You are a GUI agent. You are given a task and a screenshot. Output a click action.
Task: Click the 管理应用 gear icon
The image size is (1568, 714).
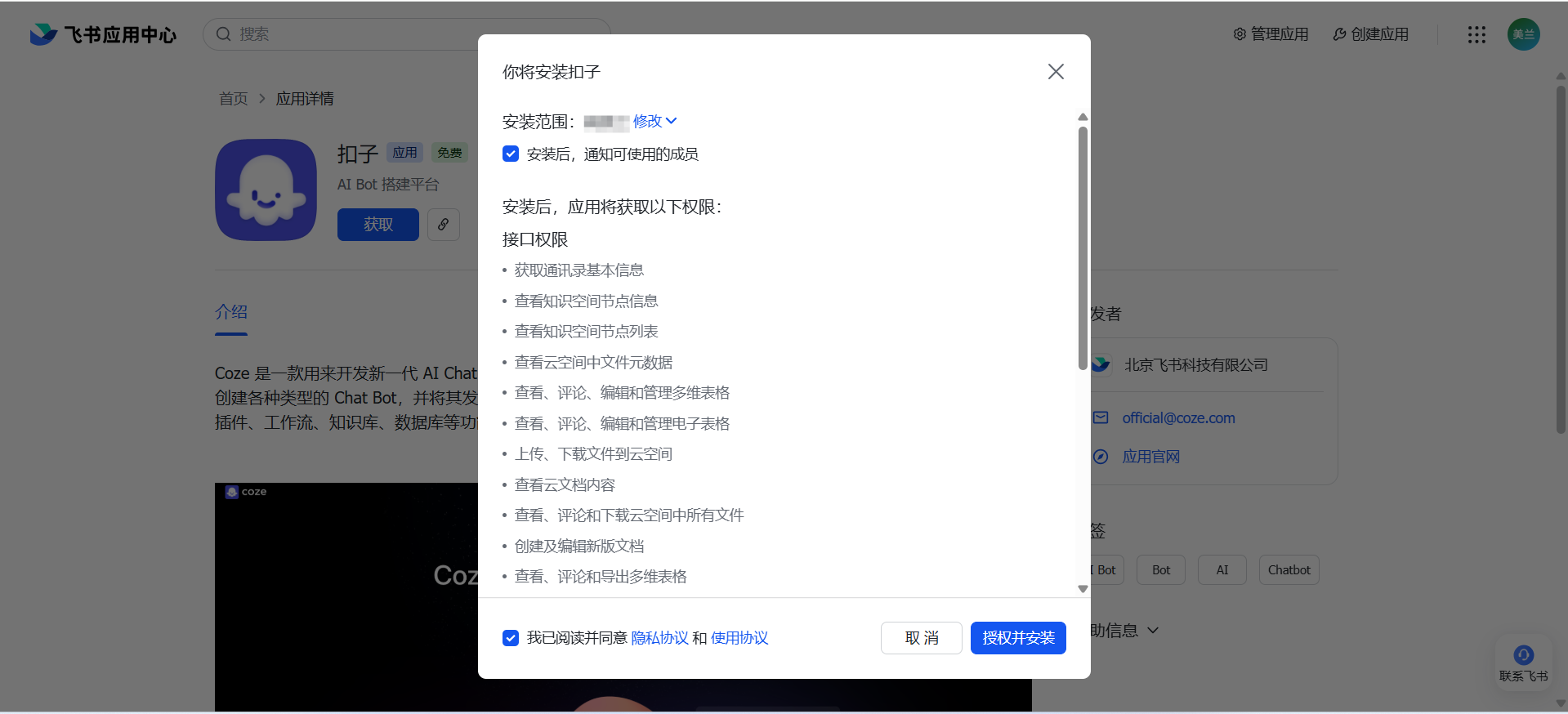[1240, 34]
